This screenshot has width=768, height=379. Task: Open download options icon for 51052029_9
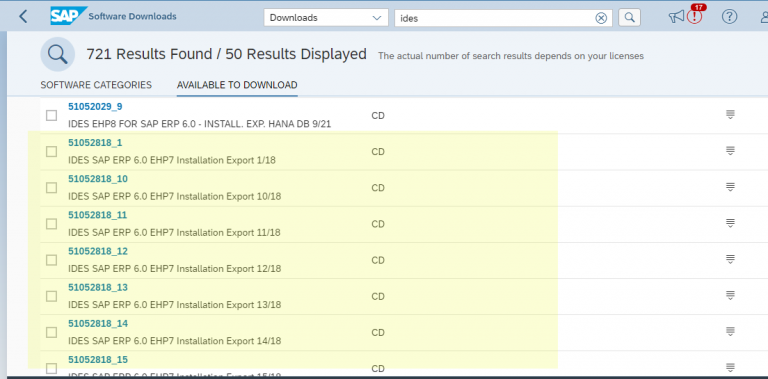730,115
